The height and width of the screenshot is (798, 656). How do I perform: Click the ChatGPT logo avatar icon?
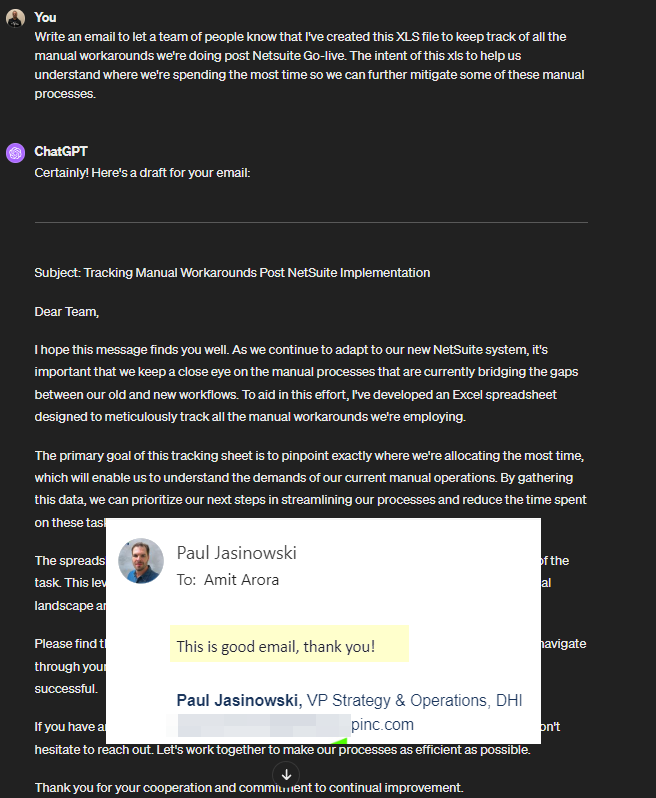(15, 153)
